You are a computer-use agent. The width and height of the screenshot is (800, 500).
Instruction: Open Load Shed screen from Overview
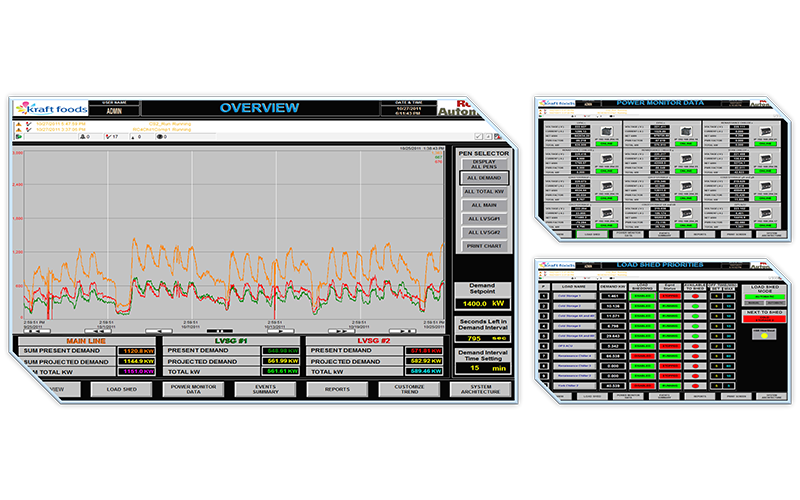(121, 389)
